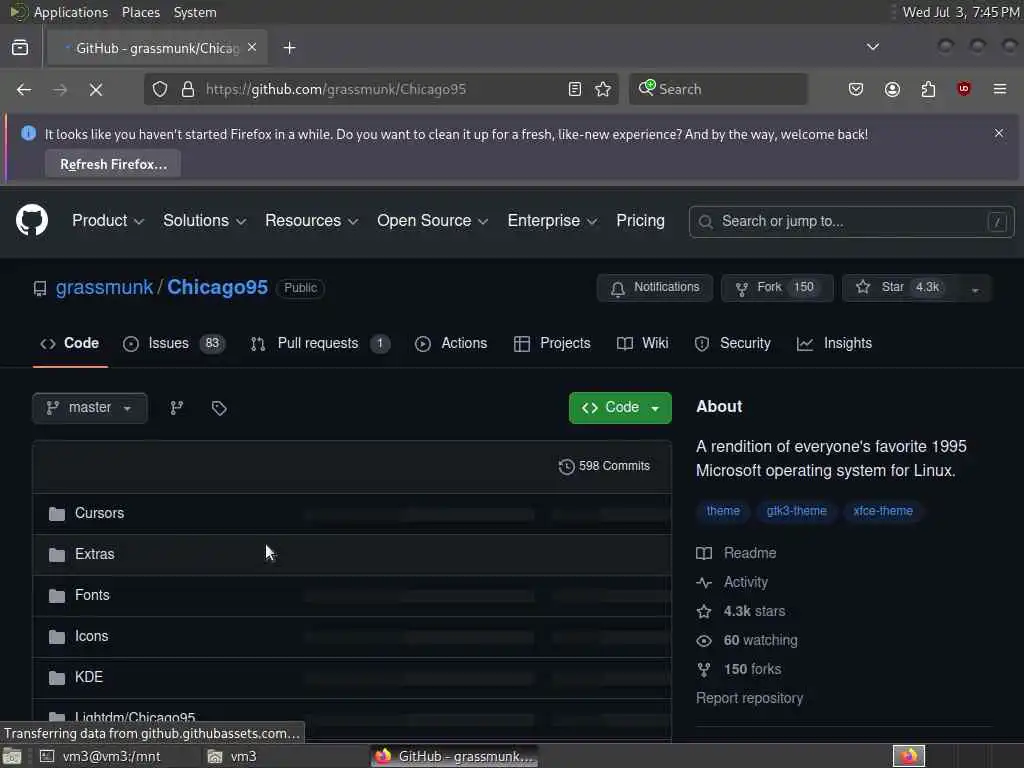Open the Activity link in About
Screen dimensions: 1024x768
pos(733,583)
